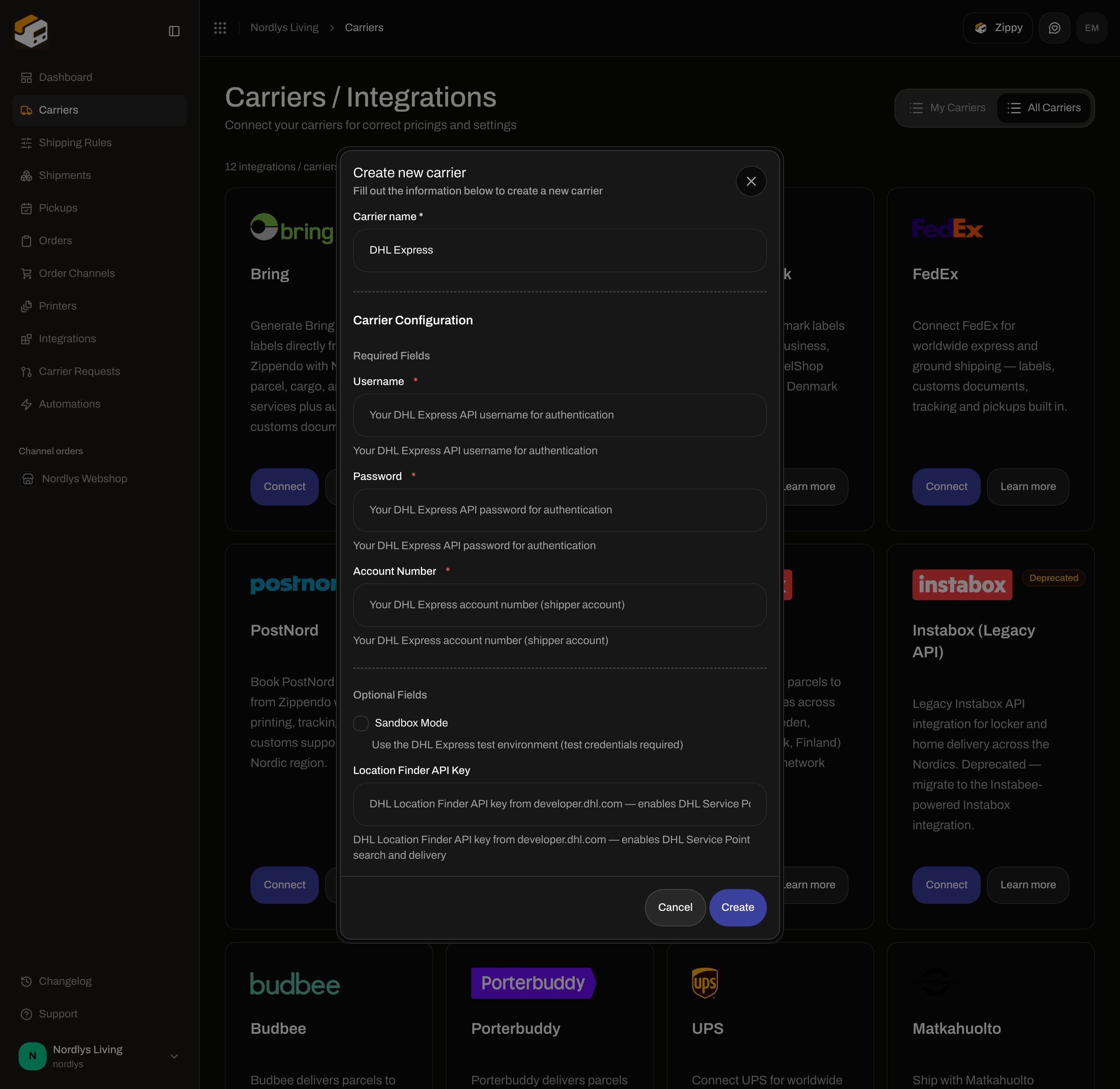
Task: Focus the Username input field
Action: (560, 415)
